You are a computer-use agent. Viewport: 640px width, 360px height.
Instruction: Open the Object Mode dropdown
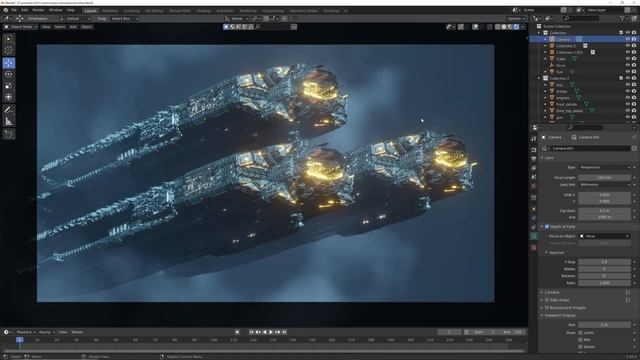point(21,27)
